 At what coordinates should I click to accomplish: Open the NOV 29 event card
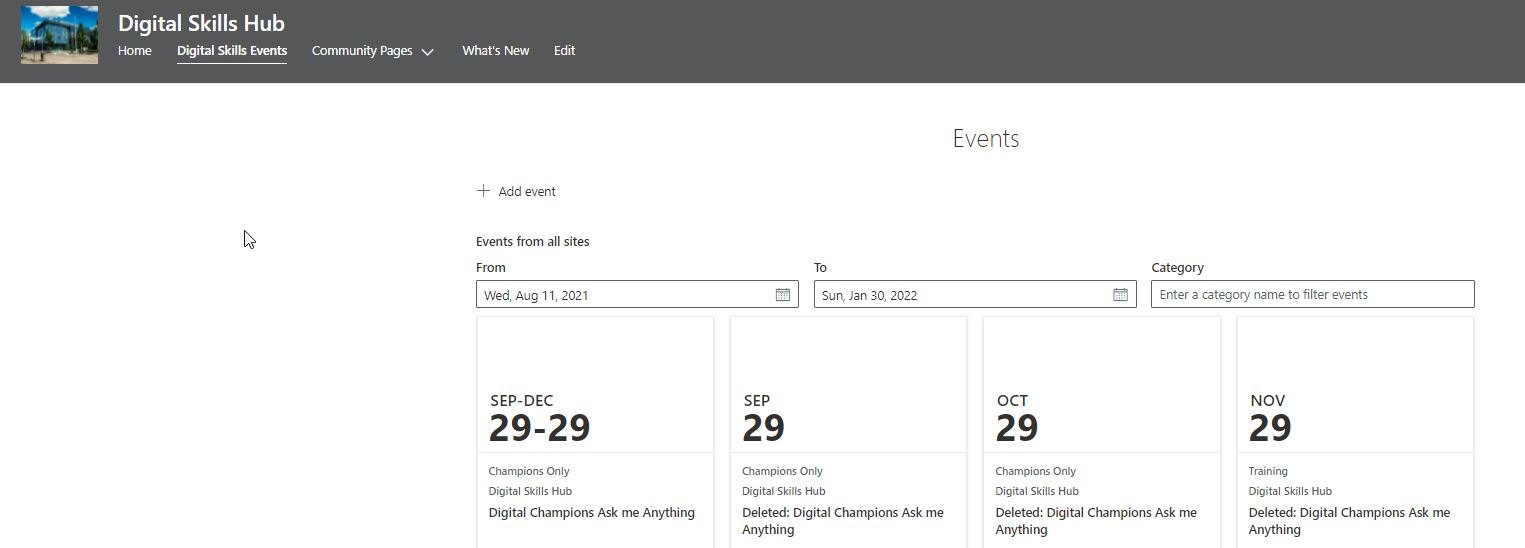point(1355,432)
